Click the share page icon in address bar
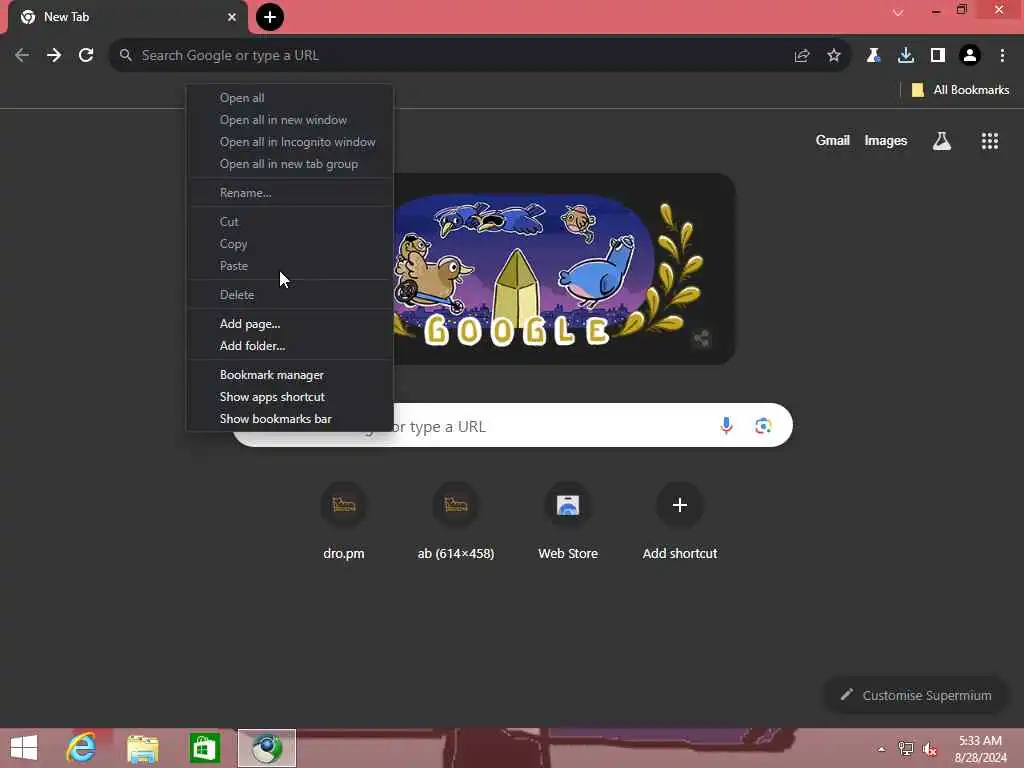 [802, 56]
